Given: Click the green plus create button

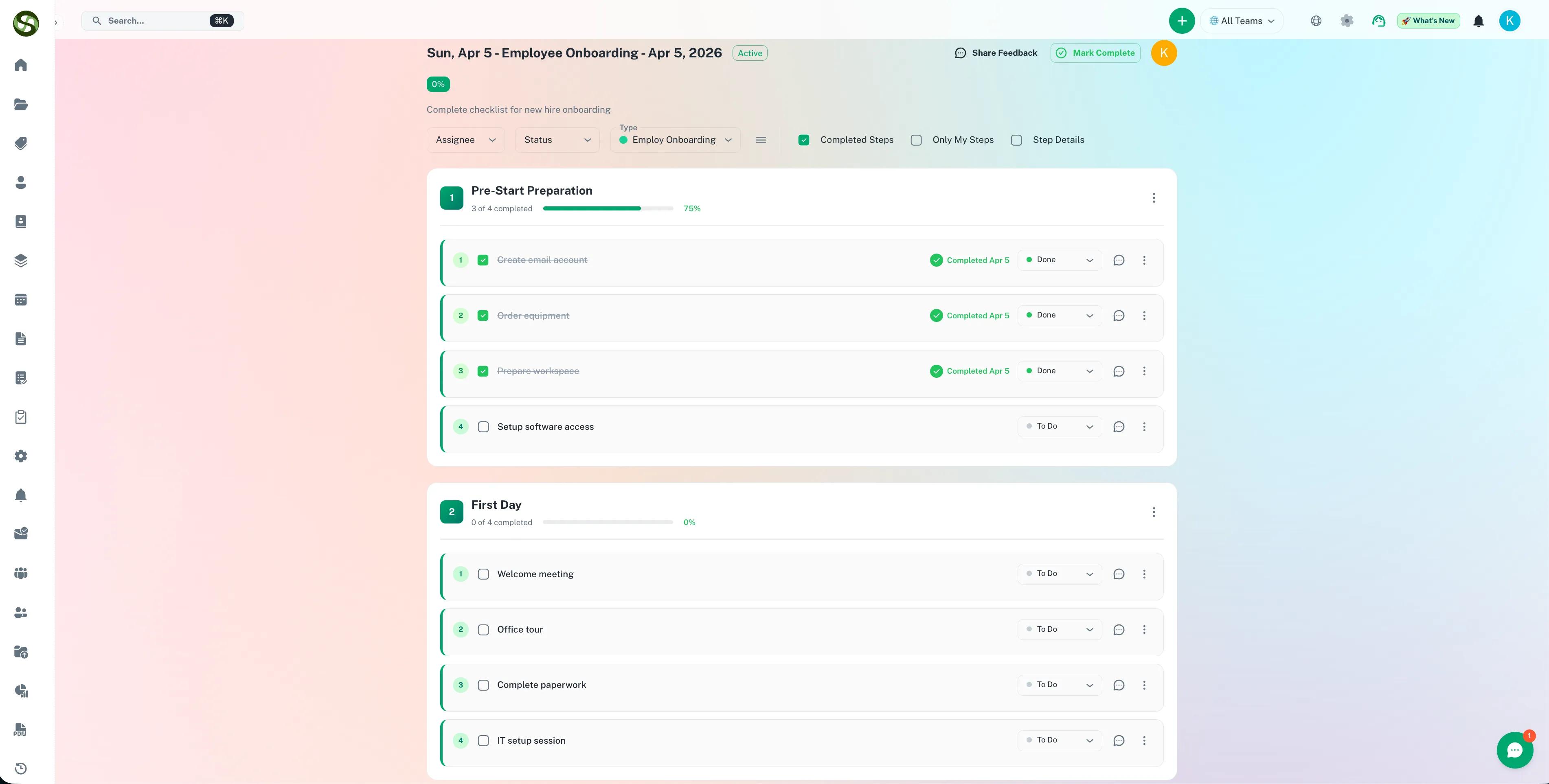Looking at the screenshot, I should (1182, 21).
